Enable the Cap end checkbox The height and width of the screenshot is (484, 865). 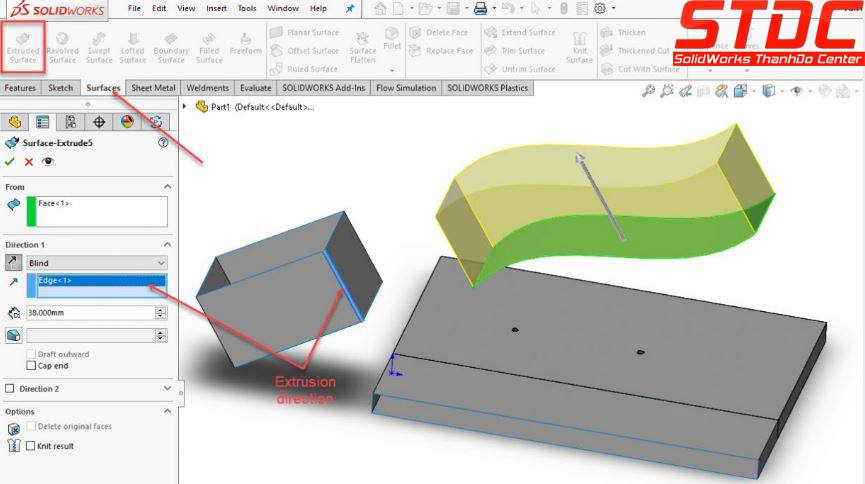coord(31,366)
